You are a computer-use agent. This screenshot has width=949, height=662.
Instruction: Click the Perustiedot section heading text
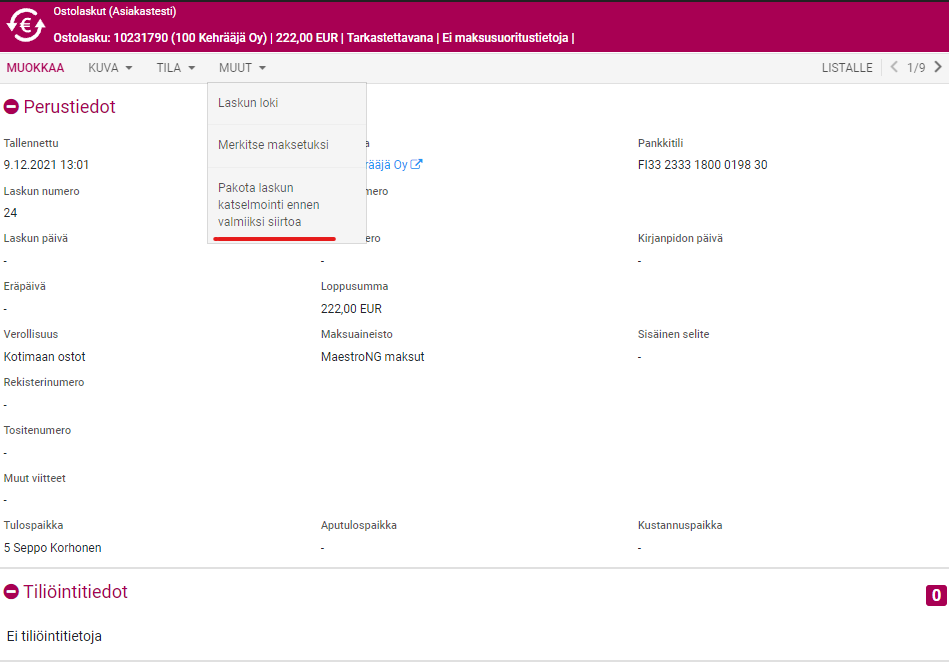click(69, 107)
